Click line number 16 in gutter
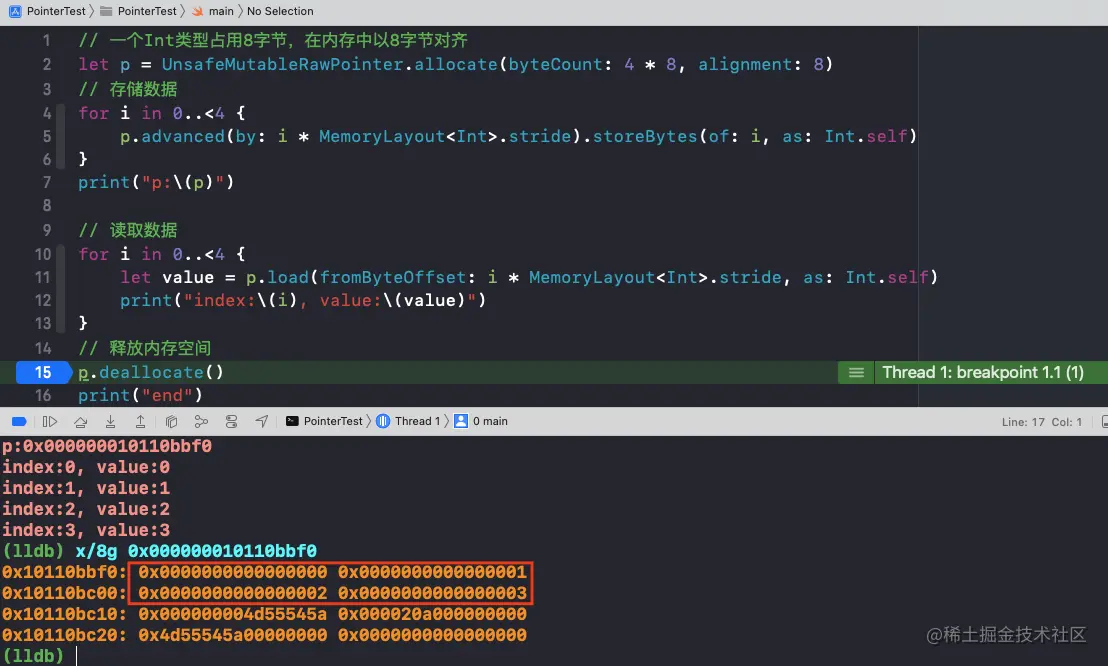 pyautogui.click(x=43, y=395)
